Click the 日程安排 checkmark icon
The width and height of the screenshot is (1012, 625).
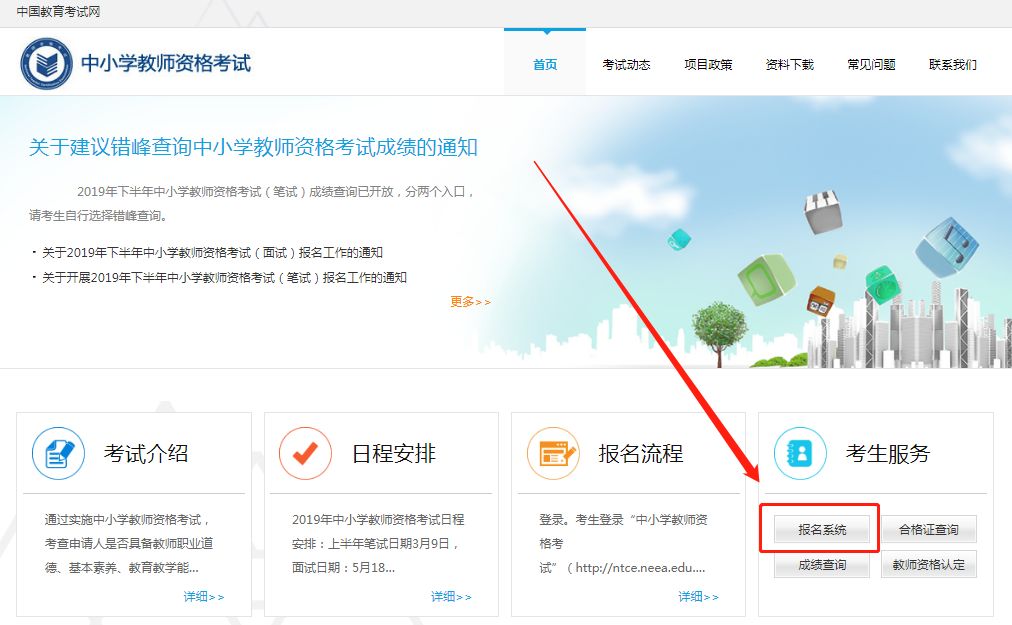pos(305,453)
